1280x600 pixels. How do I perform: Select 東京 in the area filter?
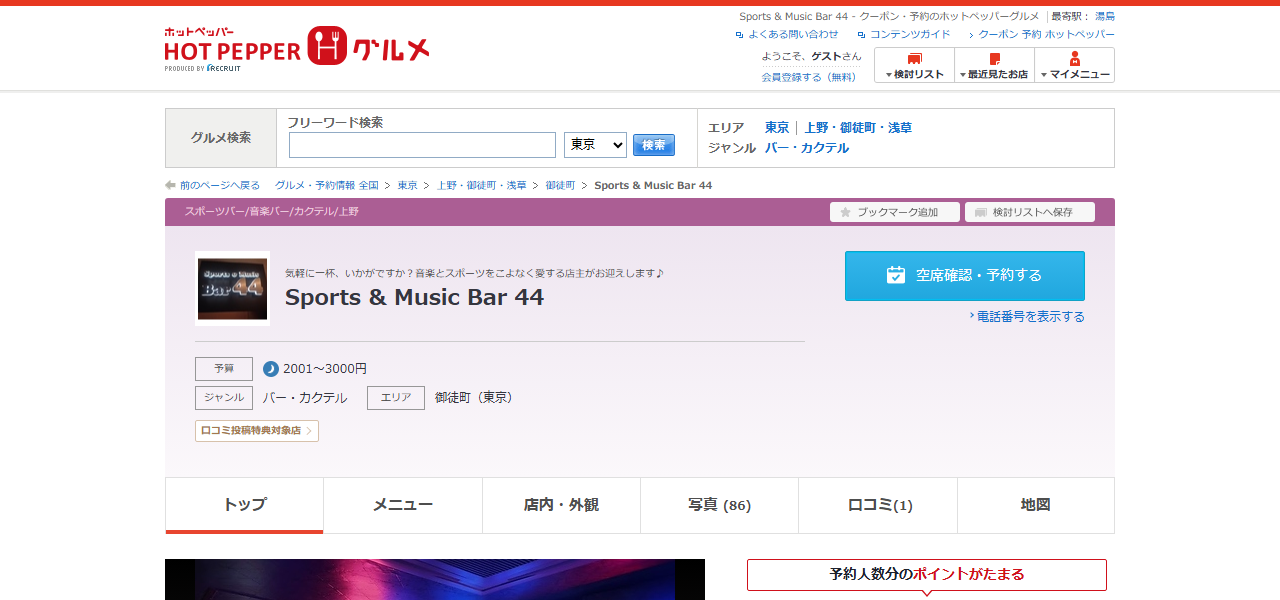[777, 128]
